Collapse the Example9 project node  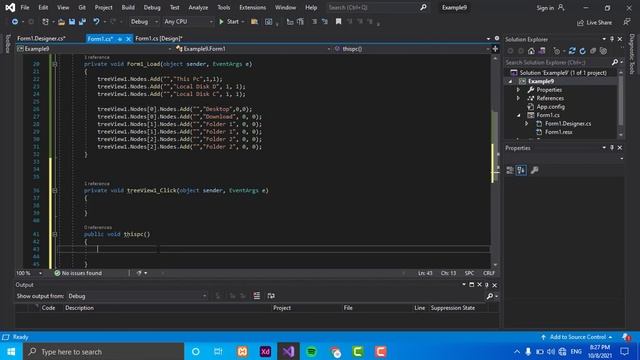pos(510,81)
